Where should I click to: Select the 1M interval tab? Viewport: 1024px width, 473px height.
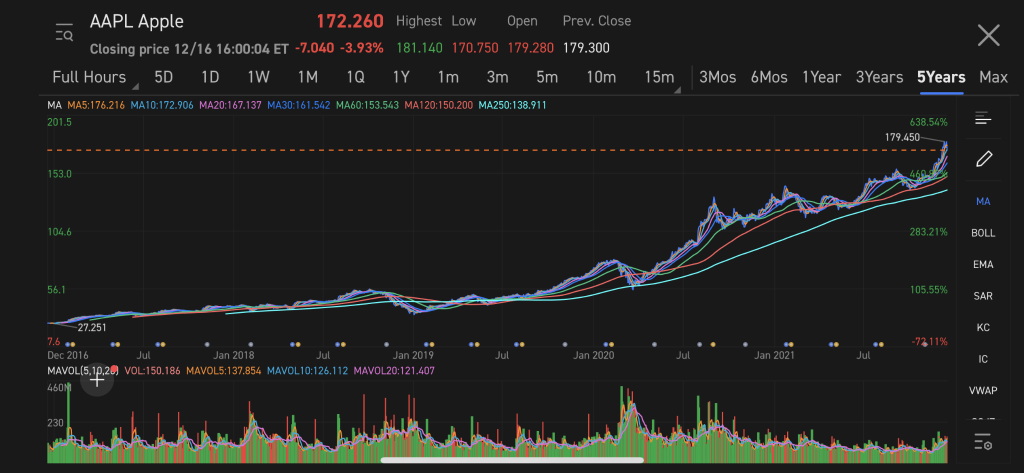308,77
